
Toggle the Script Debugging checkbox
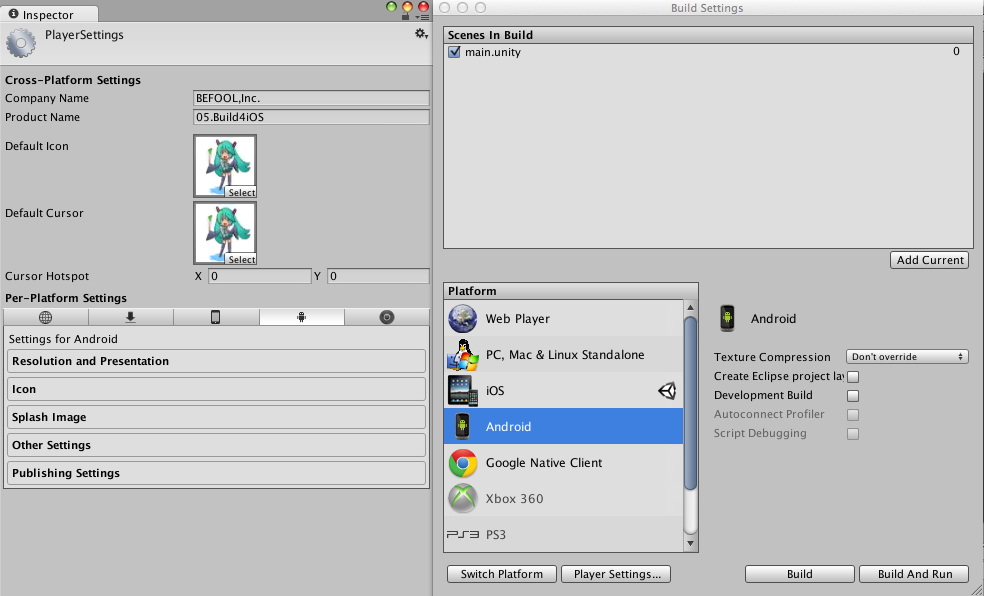853,434
